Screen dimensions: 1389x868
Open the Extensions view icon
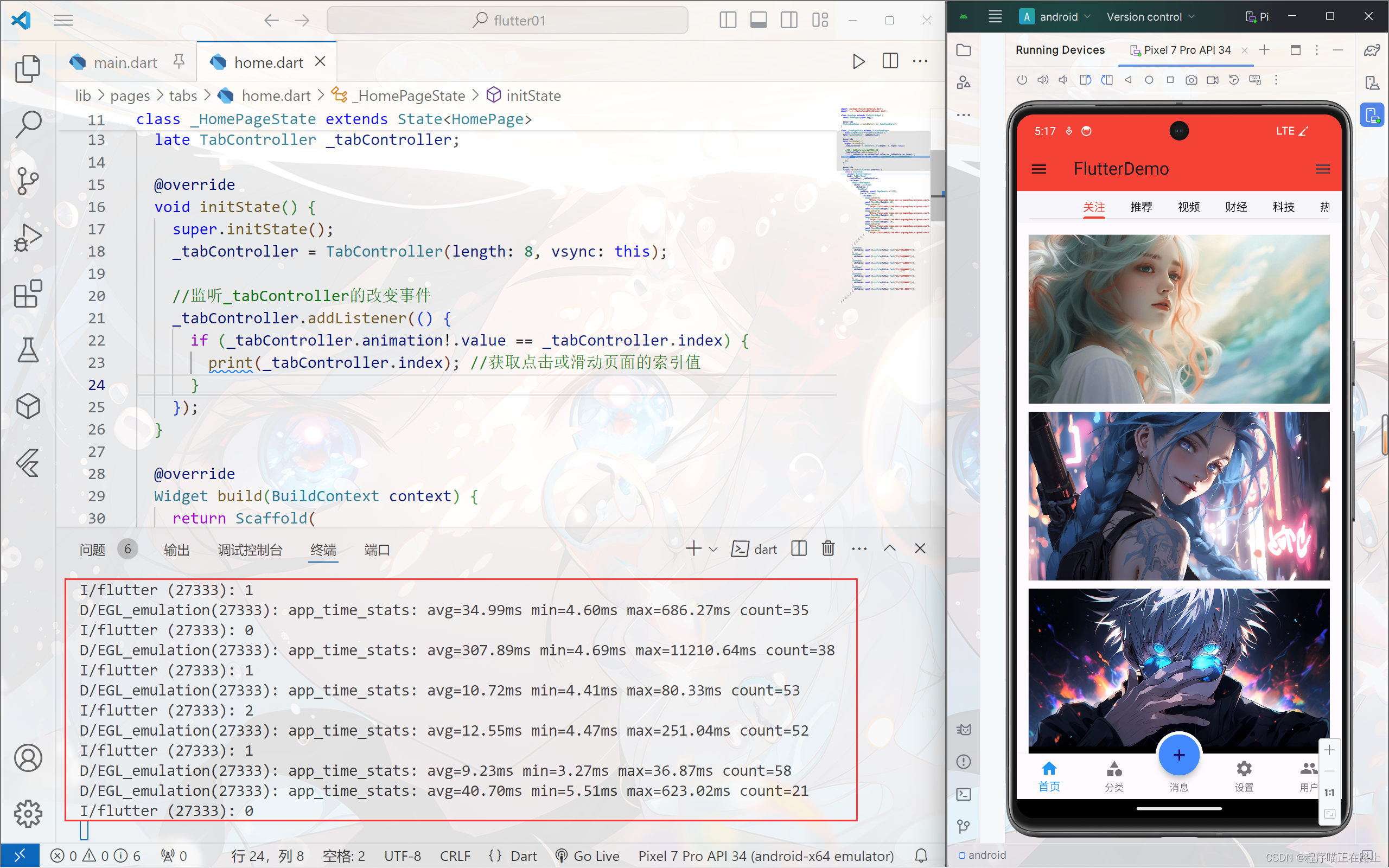27,294
